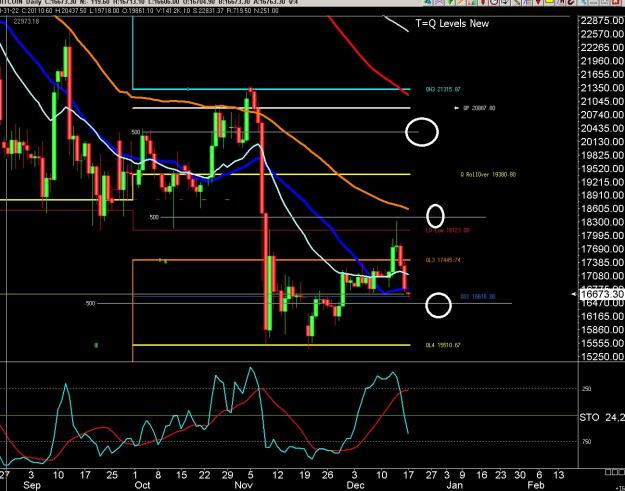
Task: Click the 21045.00 axis value
Action: pyautogui.click(x=603, y=101)
